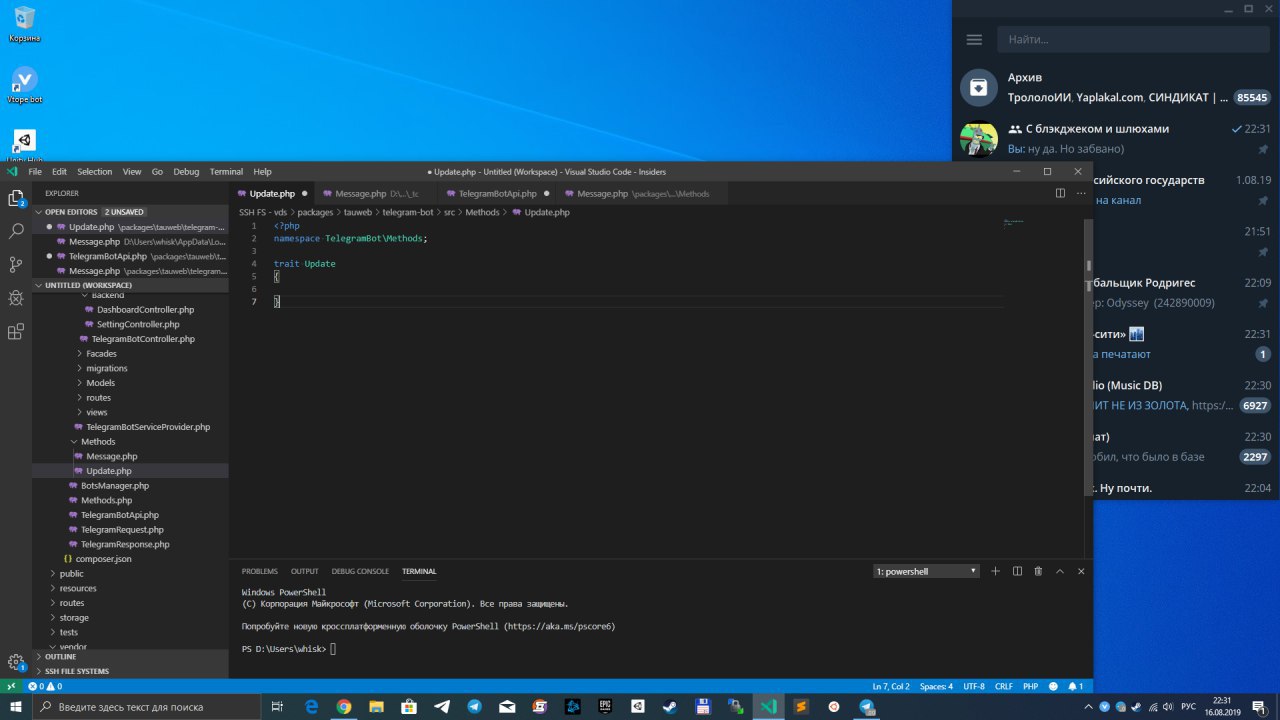The width and height of the screenshot is (1280, 720).
Task: Split the terminal panel
Action: (x=1017, y=571)
